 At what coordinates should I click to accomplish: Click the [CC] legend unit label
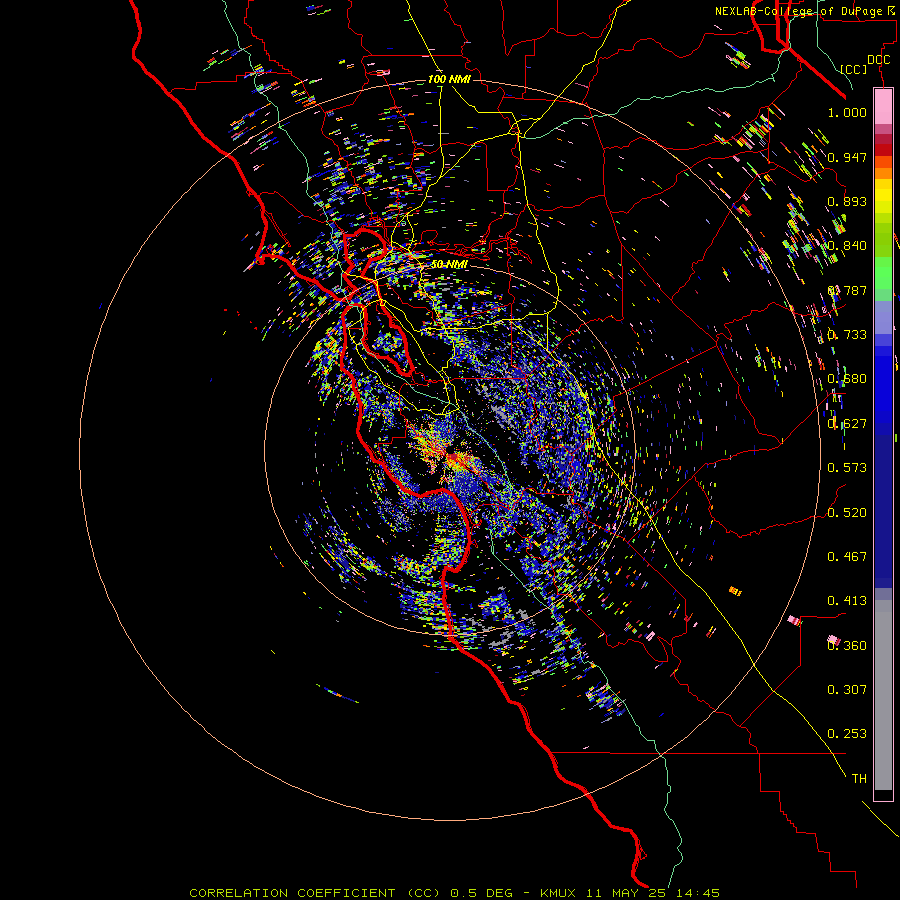point(854,69)
